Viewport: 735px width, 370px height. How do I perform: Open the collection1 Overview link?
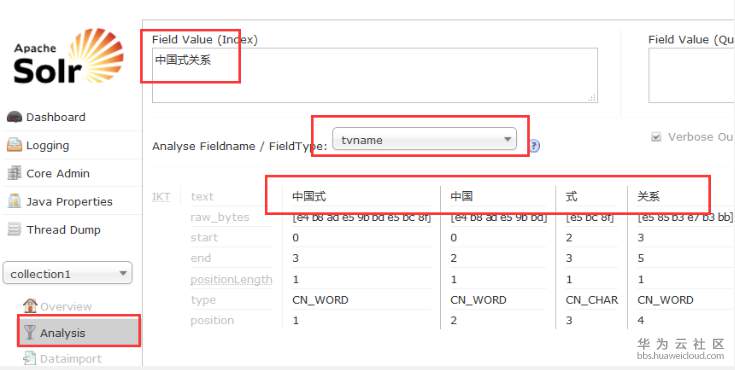coord(66,306)
